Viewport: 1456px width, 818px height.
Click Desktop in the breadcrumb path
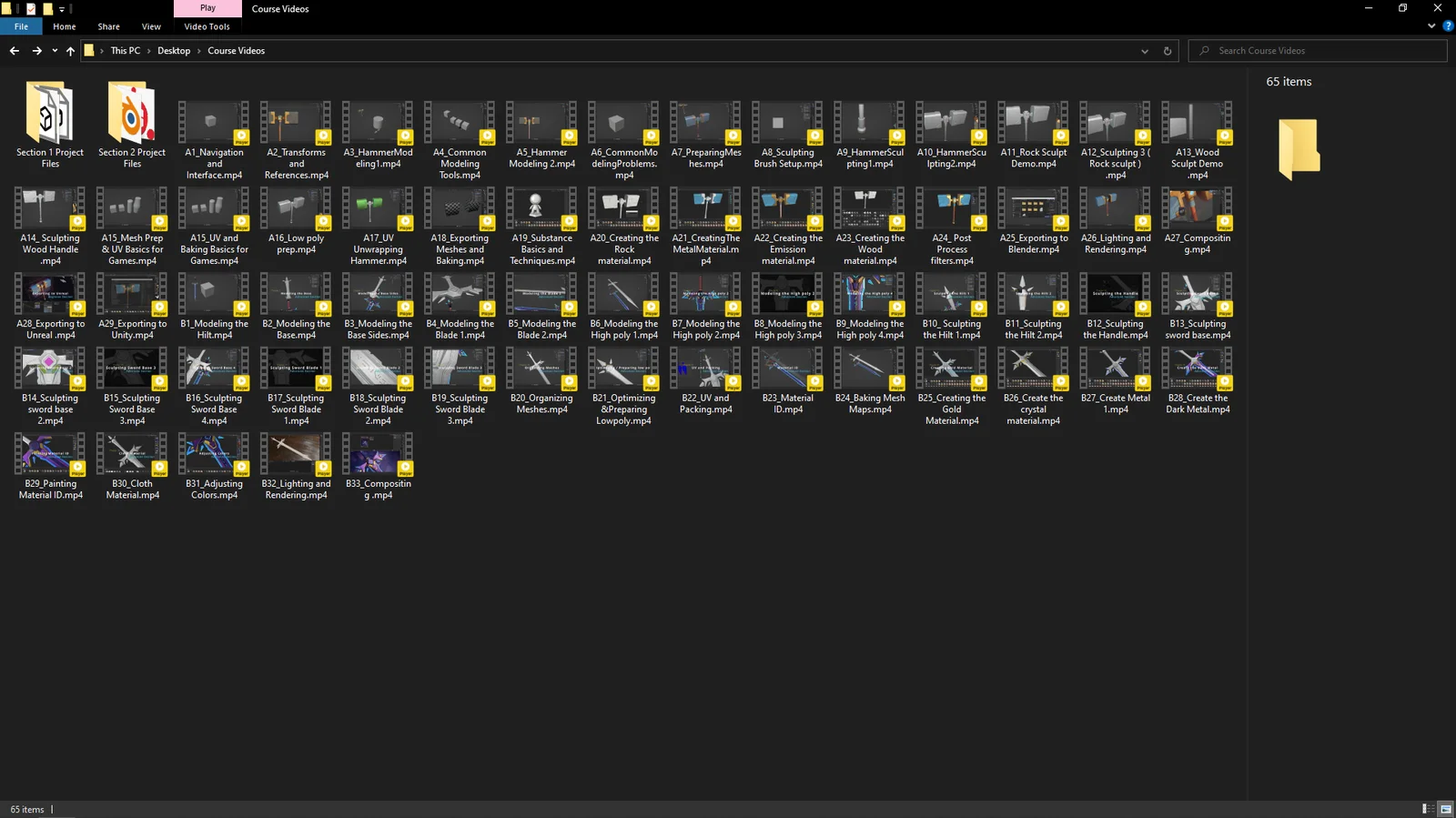174,51
